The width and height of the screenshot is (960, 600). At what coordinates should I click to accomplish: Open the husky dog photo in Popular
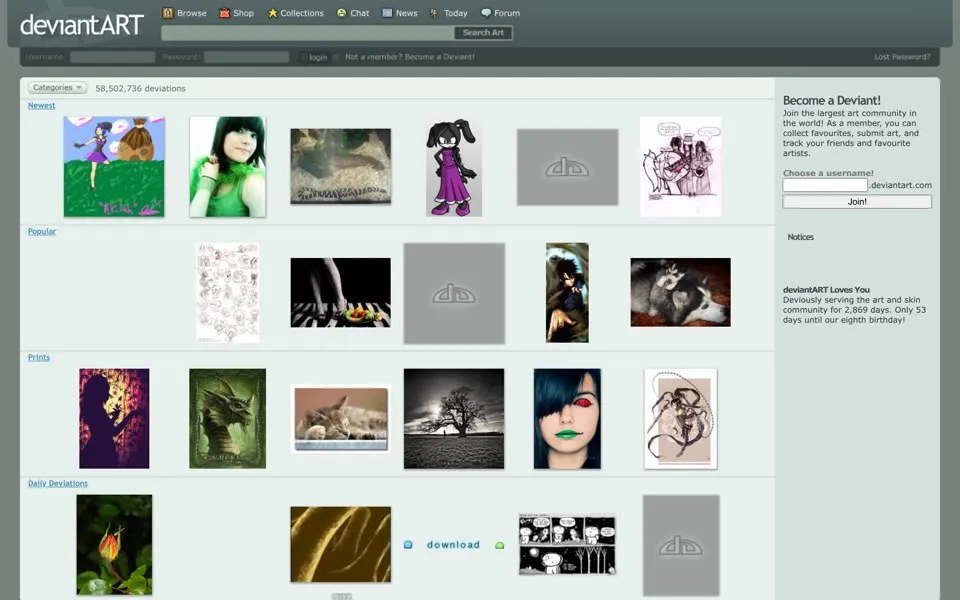(x=681, y=292)
